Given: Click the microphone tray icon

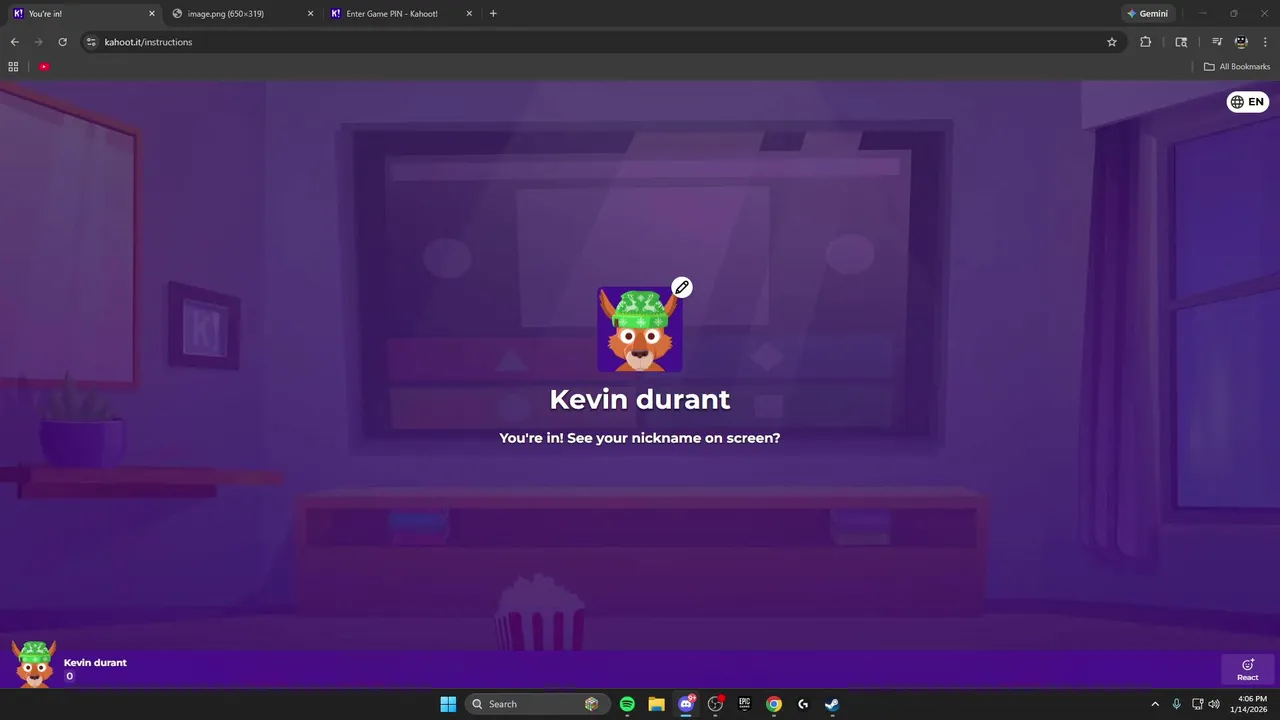Looking at the screenshot, I should click(x=1177, y=704).
